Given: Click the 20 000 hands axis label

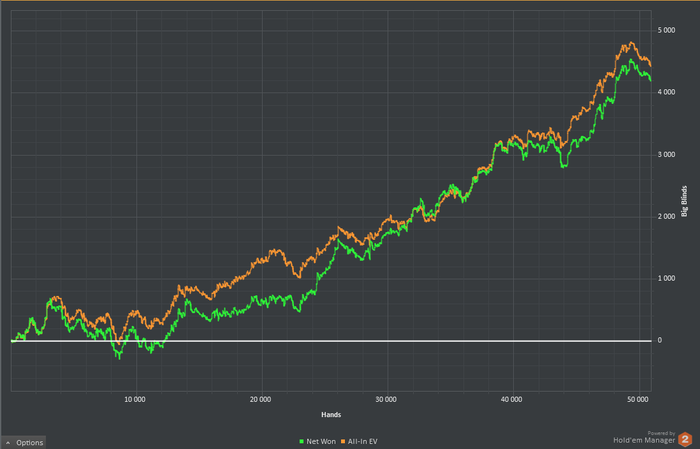Looking at the screenshot, I should (x=260, y=399).
